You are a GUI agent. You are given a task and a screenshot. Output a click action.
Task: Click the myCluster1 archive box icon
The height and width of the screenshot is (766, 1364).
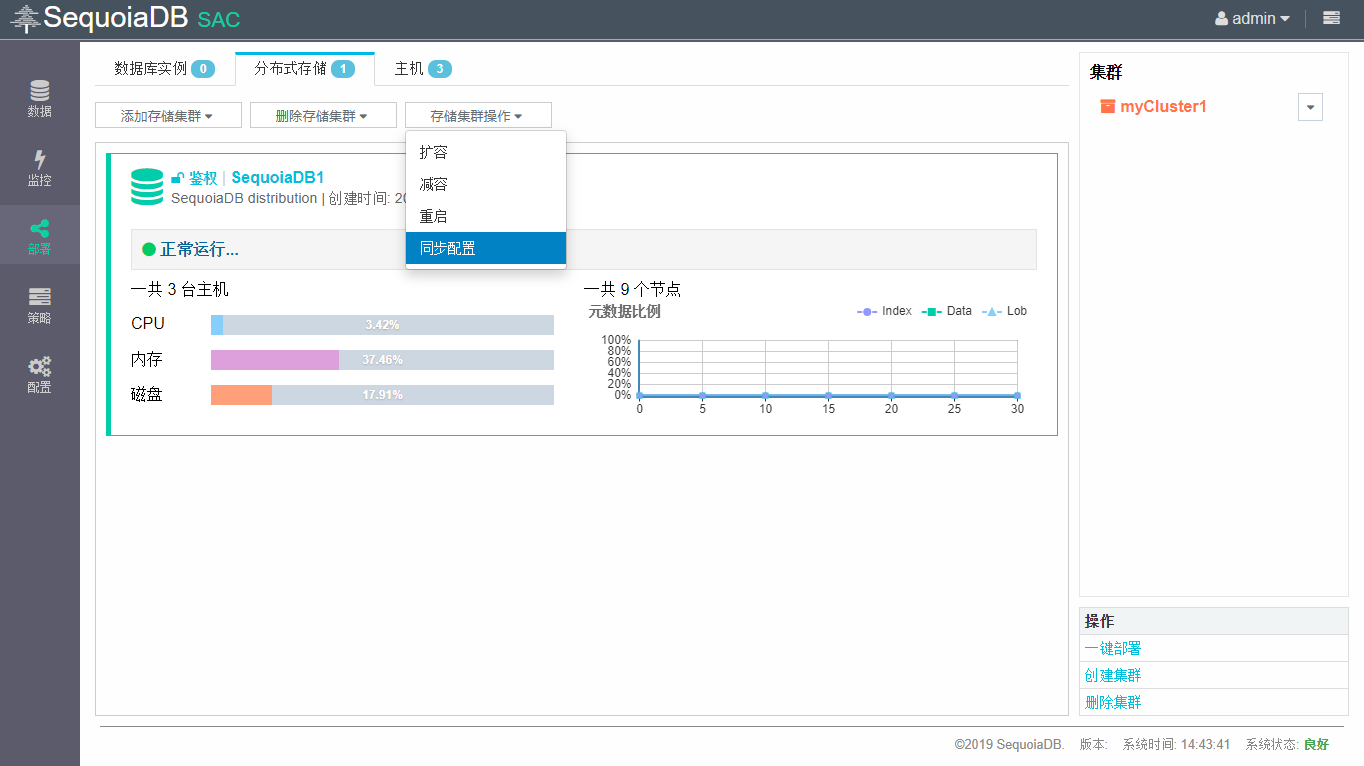pyautogui.click(x=1107, y=106)
